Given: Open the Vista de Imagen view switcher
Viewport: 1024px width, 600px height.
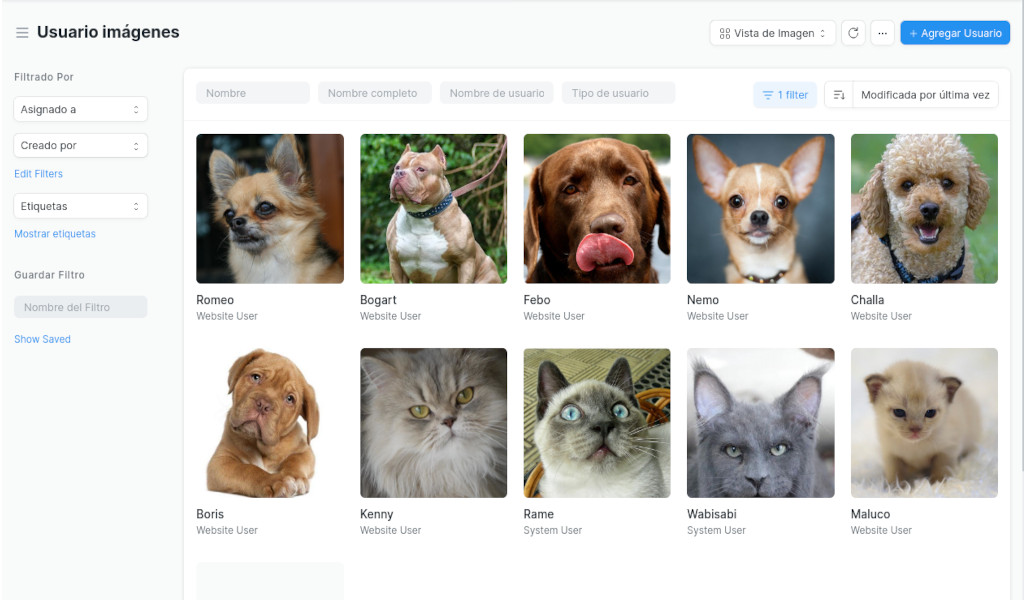Looking at the screenshot, I should 772,33.
